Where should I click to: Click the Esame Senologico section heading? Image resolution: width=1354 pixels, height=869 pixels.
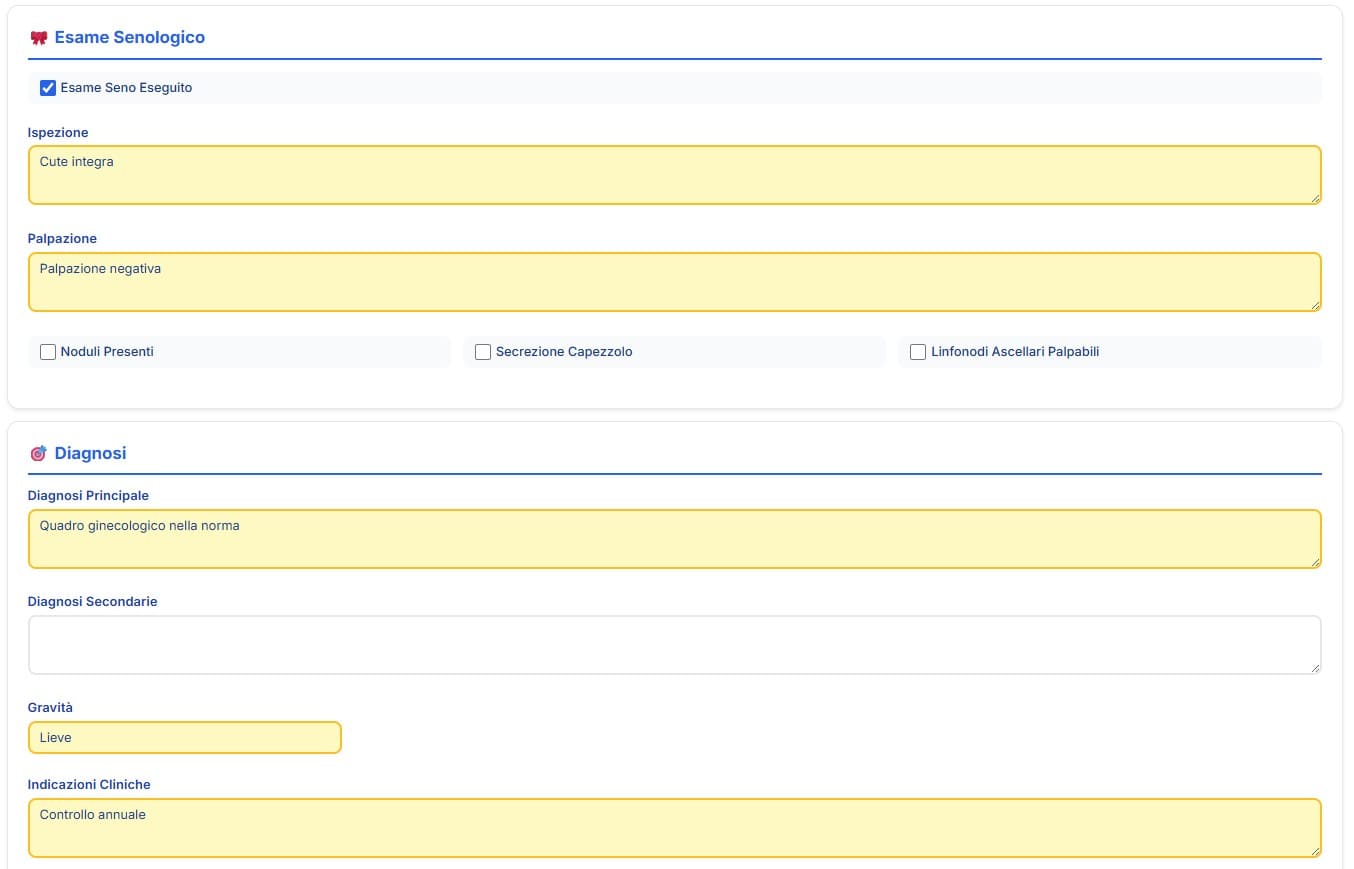tap(129, 38)
